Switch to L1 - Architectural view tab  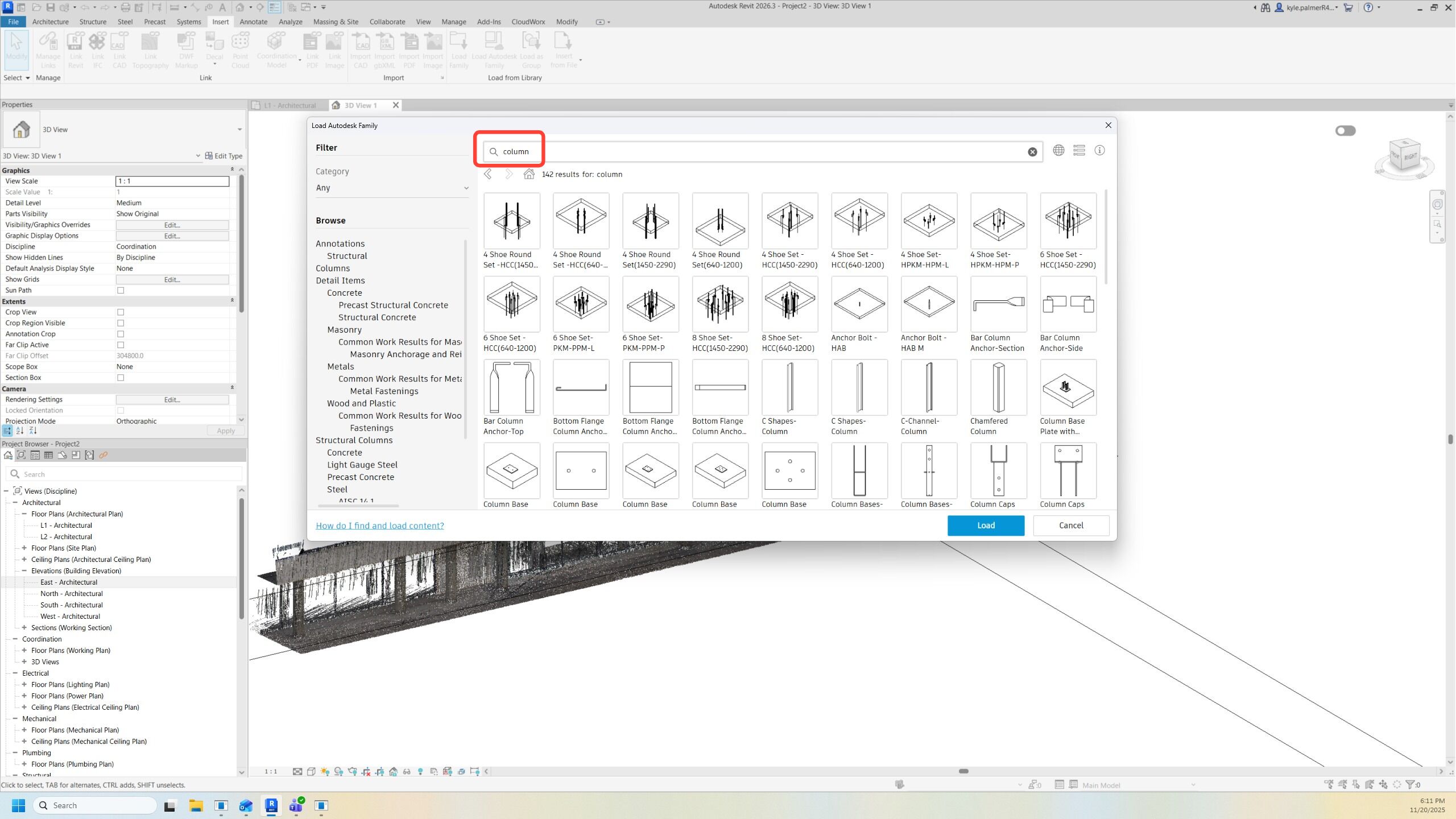[x=289, y=105]
